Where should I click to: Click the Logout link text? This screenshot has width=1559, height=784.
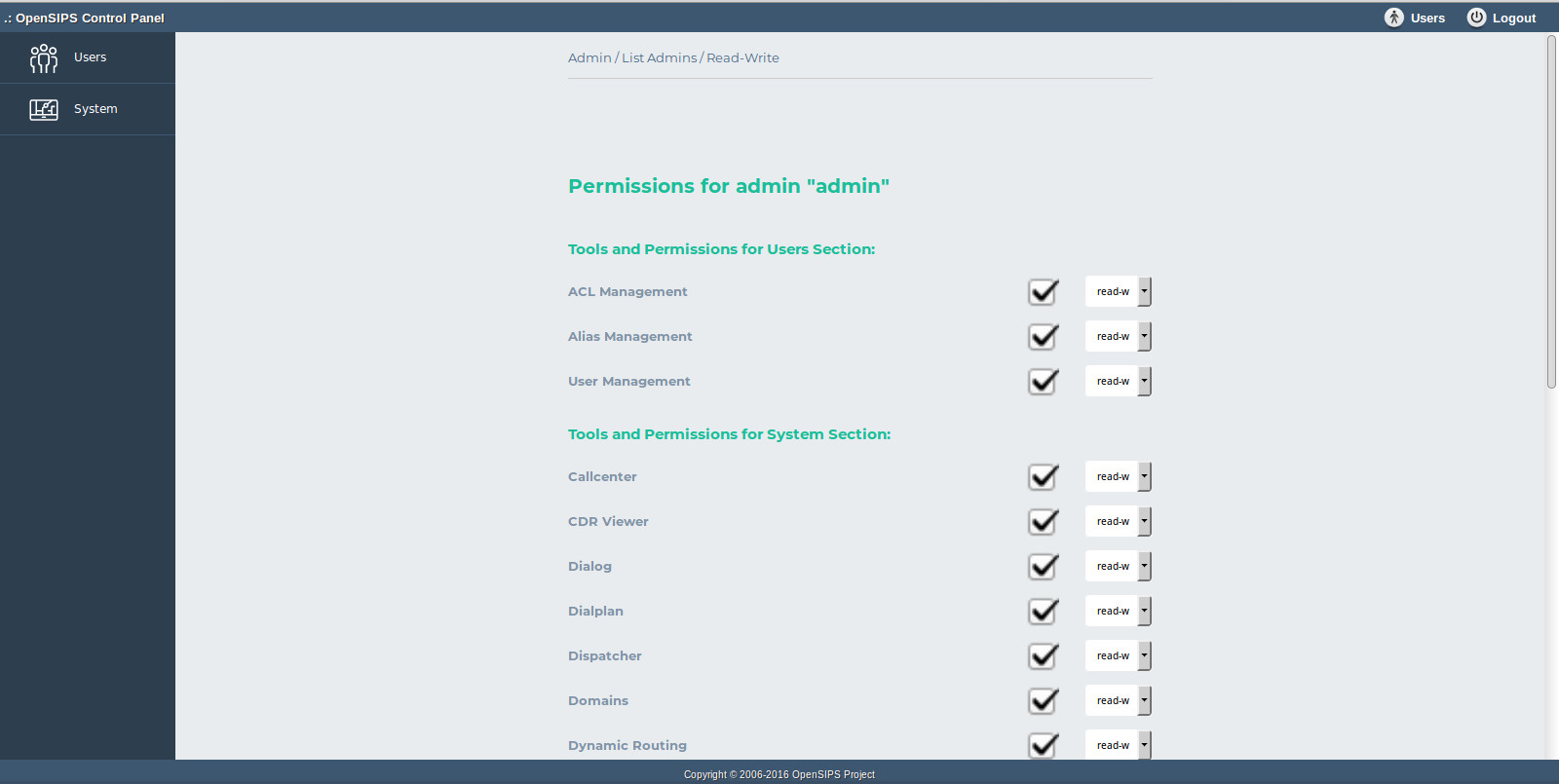(x=1514, y=18)
